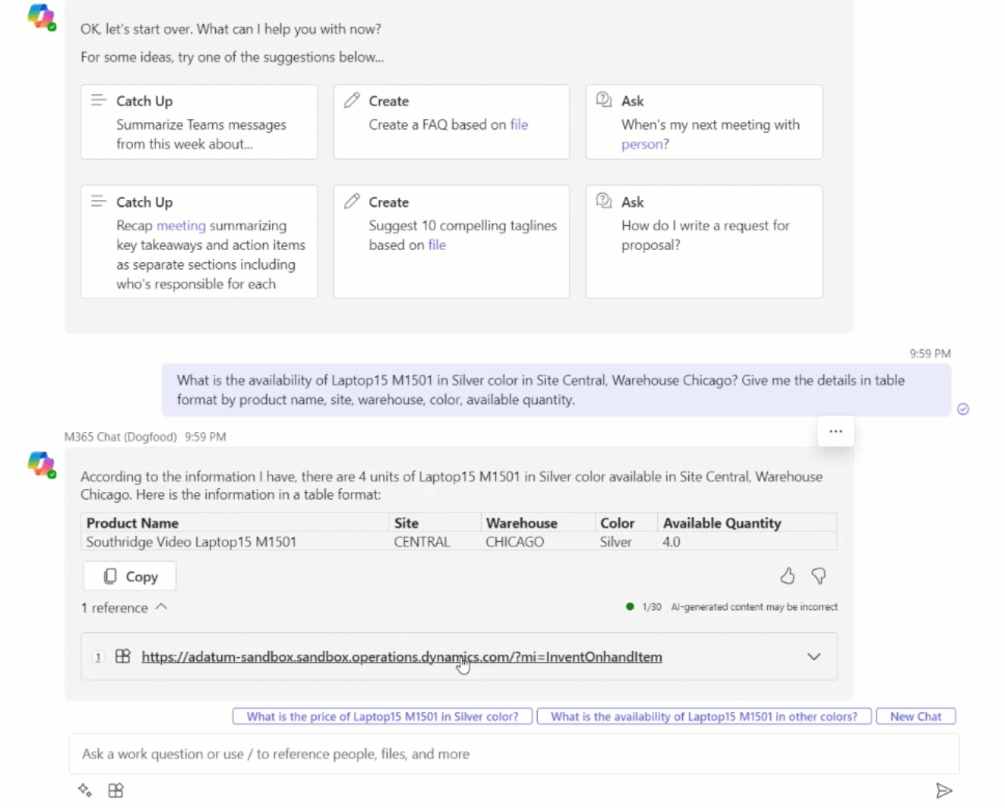Choose Create a FAQ based on file card

click(451, 122)
